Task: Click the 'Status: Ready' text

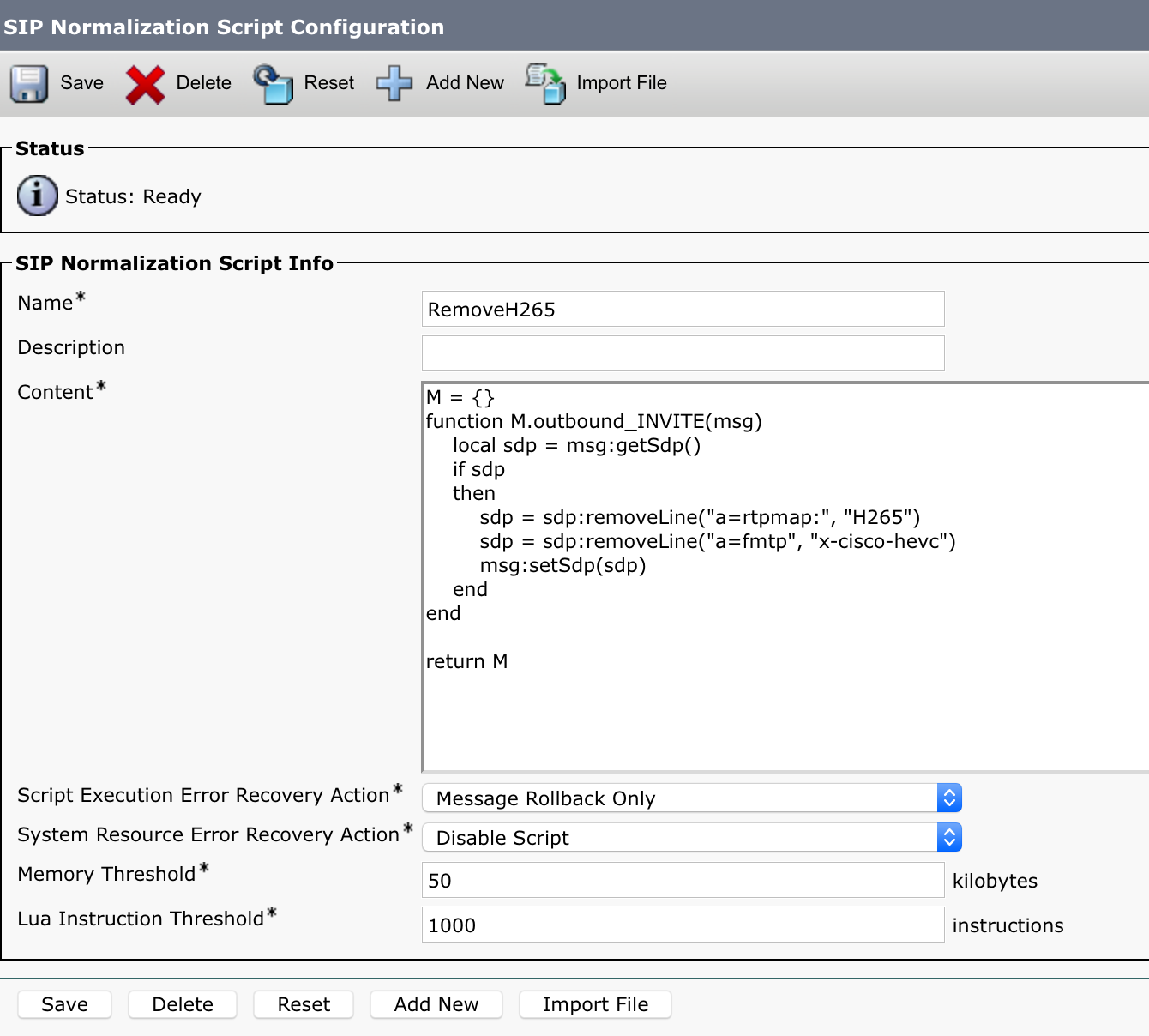Action: [133, 196]
